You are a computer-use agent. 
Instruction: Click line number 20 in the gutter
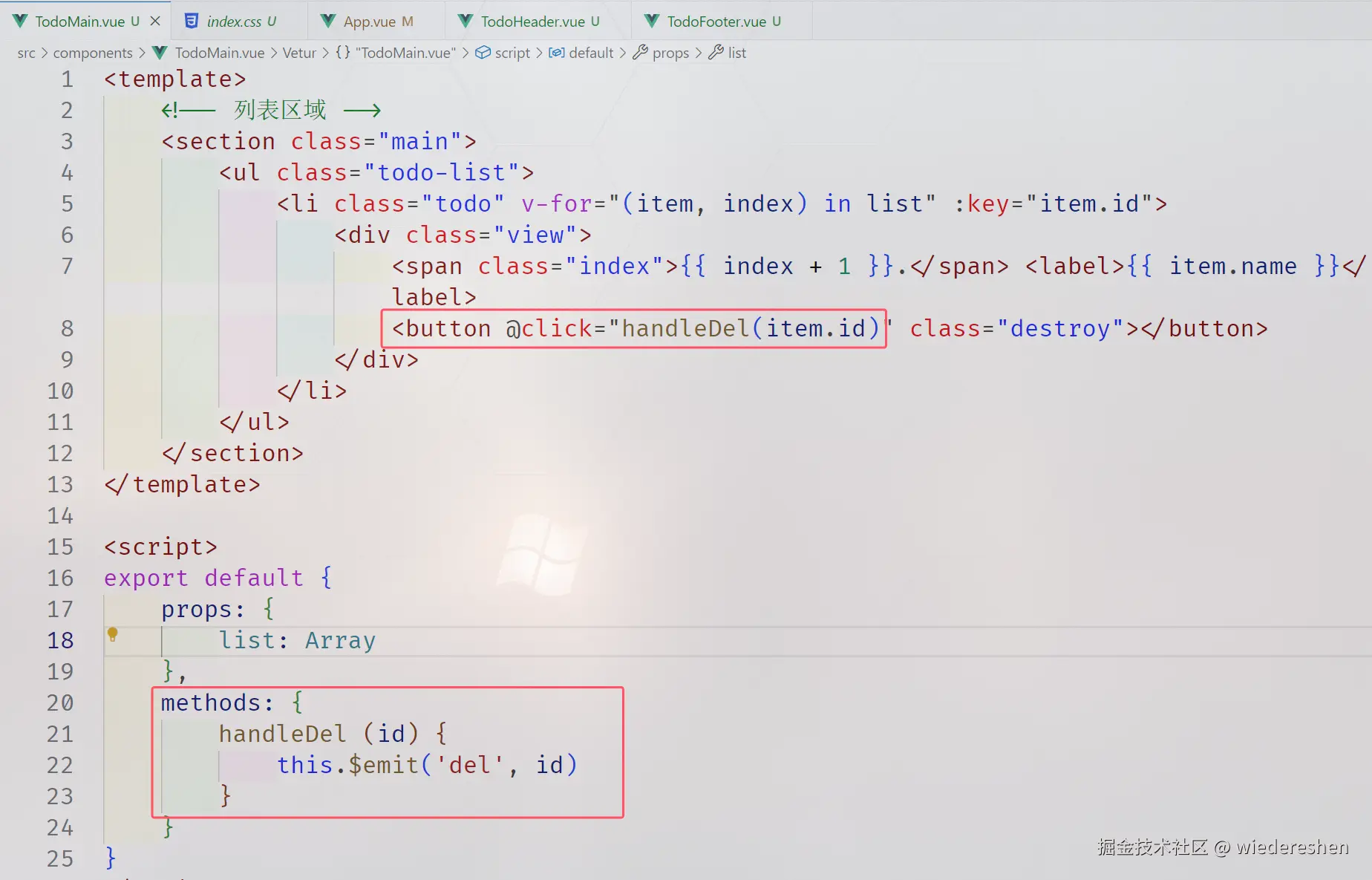pyautogui.click(x=60, y=703)
